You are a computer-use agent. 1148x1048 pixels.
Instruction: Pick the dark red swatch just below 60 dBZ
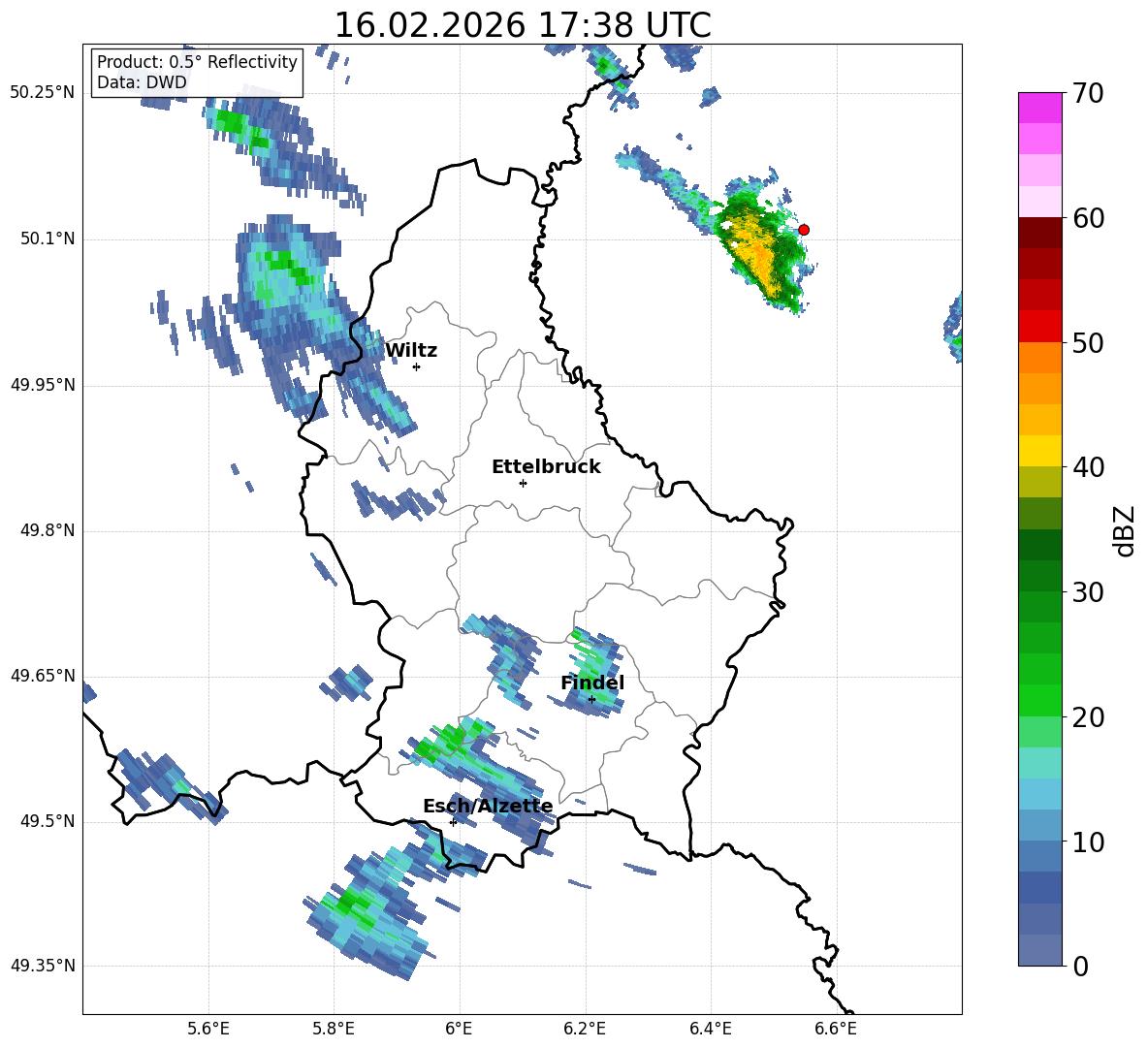[1039, 233]
